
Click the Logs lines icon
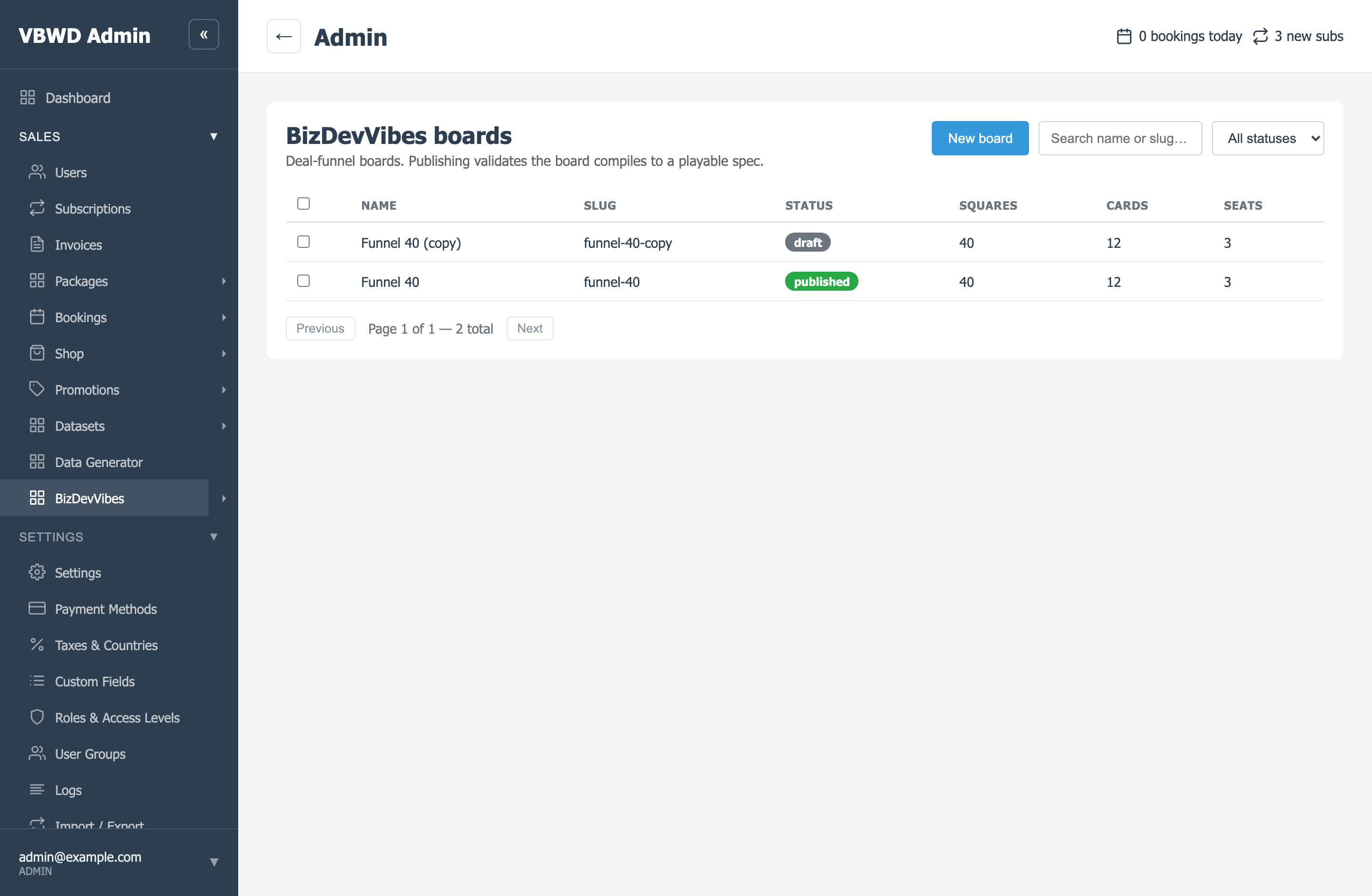coord(37,790)
